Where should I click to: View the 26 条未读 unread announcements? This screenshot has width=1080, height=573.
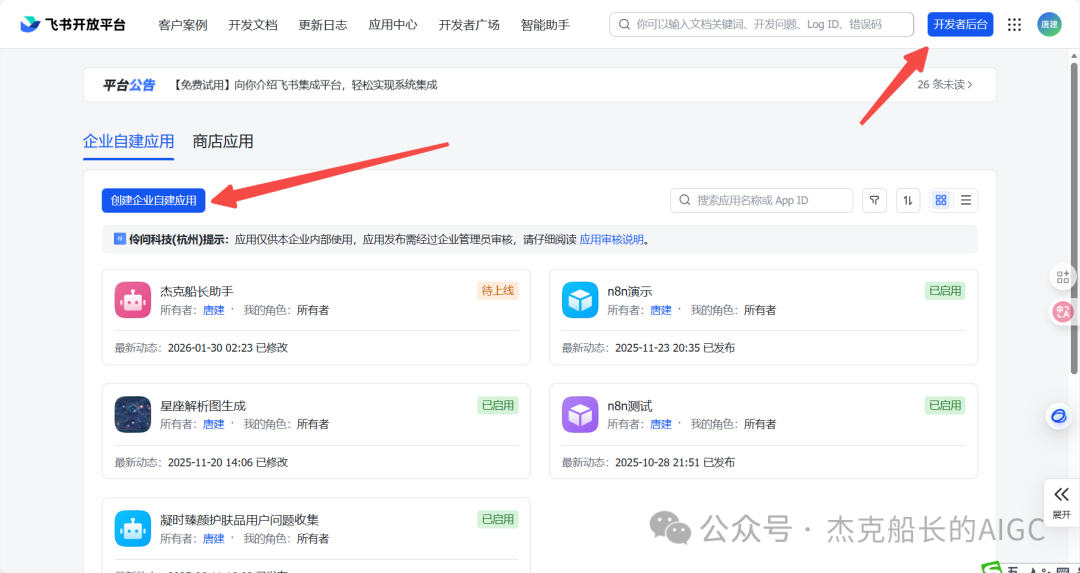pos(946,85)
